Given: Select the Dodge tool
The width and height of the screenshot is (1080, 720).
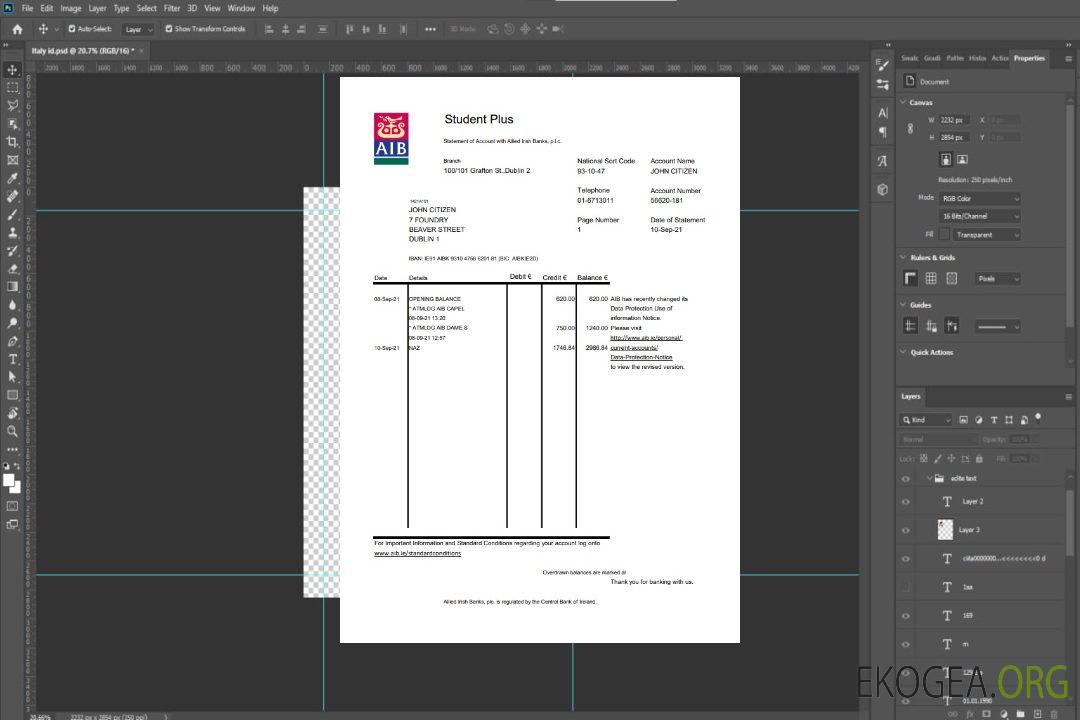Looking at the screenshot, I should pos(12,322).
